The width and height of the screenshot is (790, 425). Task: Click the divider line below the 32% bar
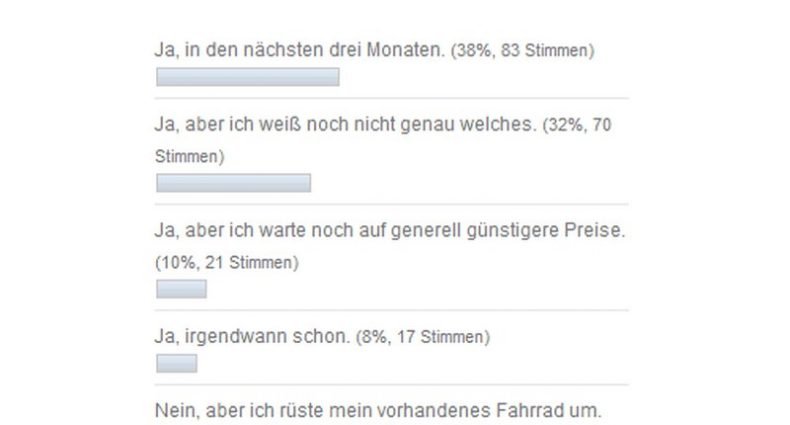(x=390, y=205)
